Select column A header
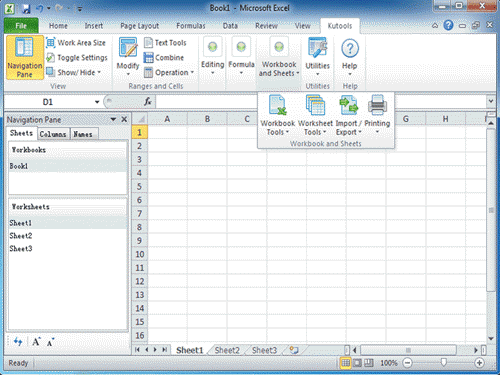 (167, 119)
